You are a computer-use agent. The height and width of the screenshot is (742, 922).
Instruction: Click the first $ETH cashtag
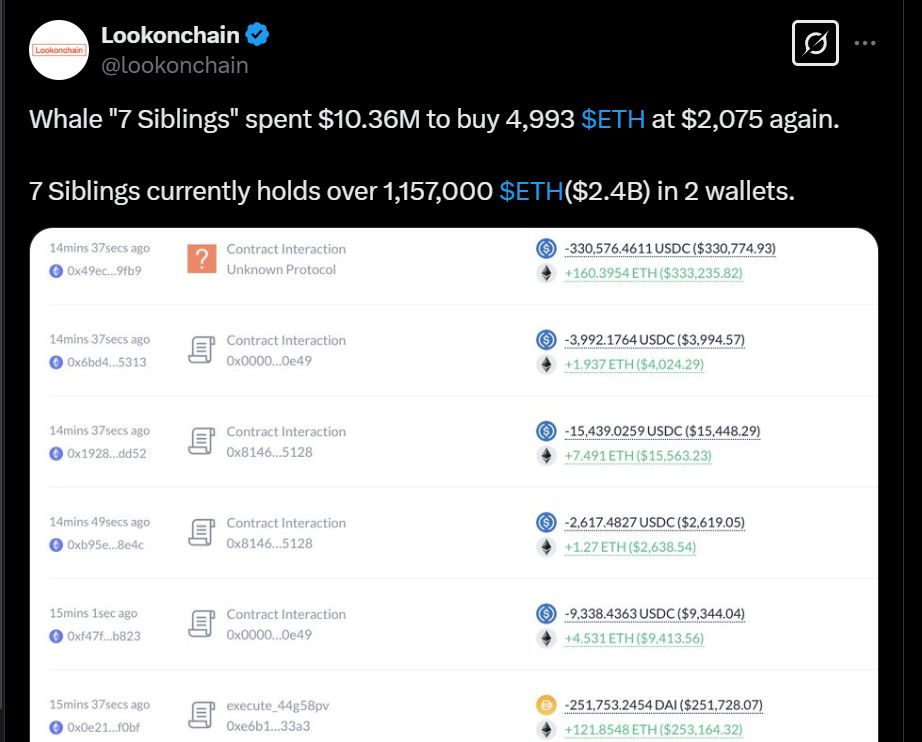coord(613,119)
